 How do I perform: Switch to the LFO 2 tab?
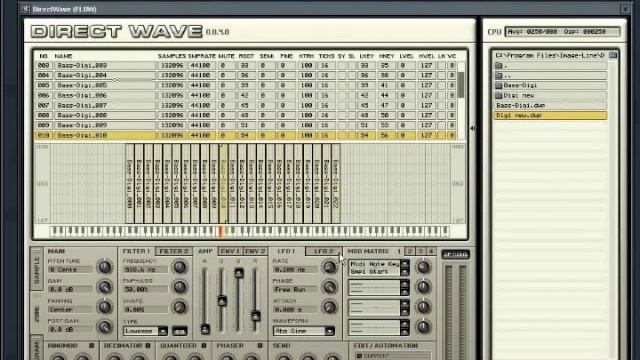click(x=323, y=251)
